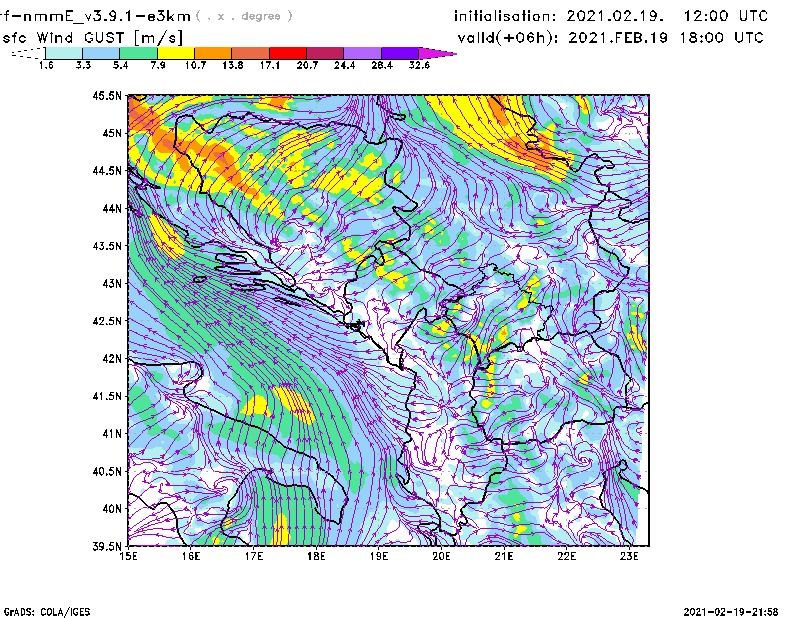Click the light cyan 1.6–3.3 legend swatch
Screen dimensions: 800x618
(64, 53)
